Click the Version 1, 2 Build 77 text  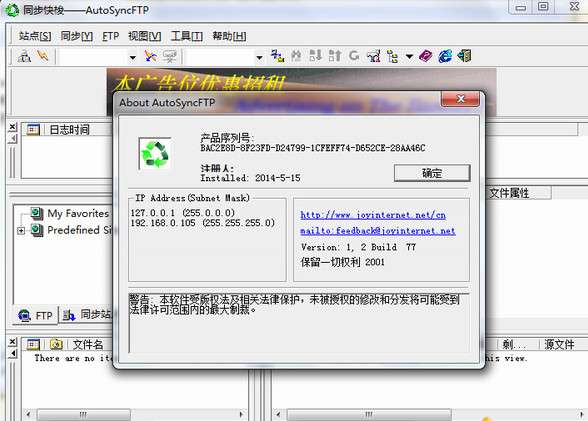tap(358, 247)
